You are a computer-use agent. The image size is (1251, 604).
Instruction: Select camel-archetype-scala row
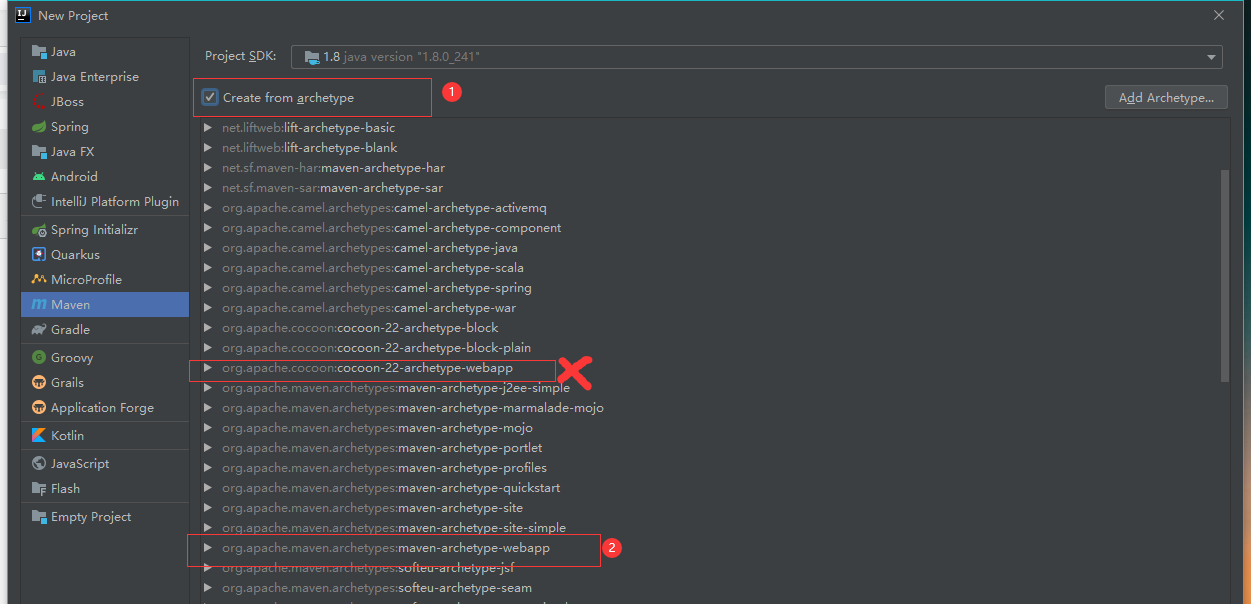point(708,268)
